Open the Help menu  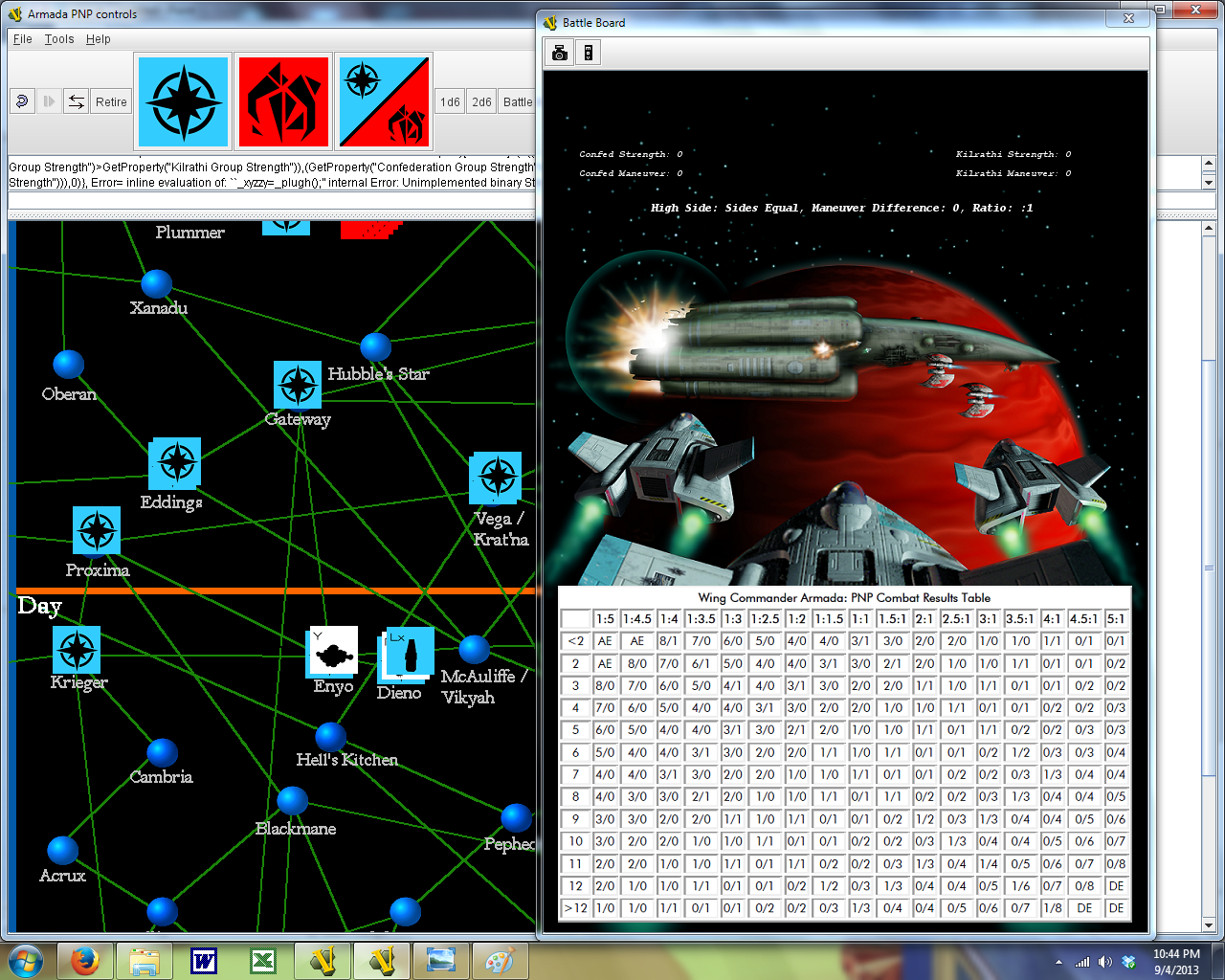[x=98, y=39]
